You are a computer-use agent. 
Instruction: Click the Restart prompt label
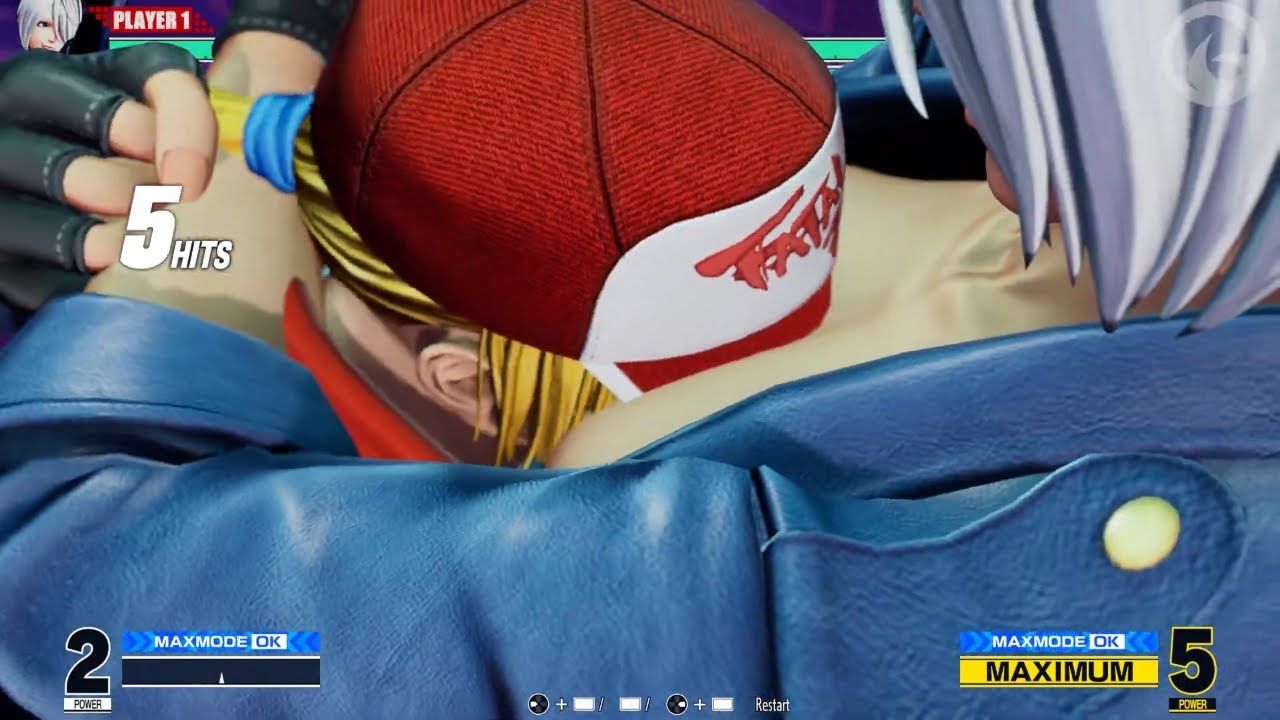pyautogui.click(x=772, y=705)
